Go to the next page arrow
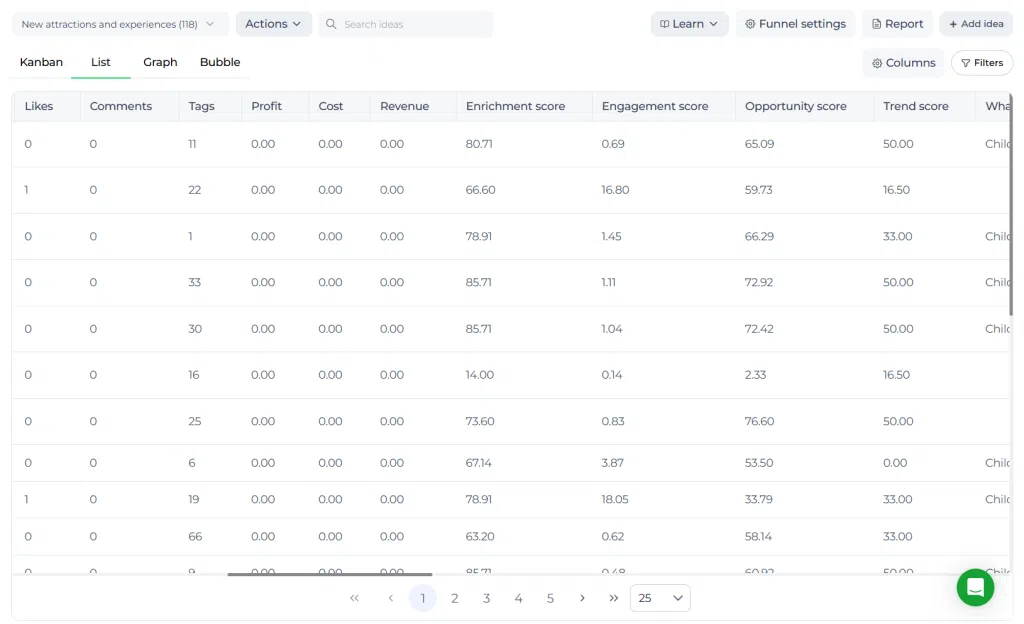 [582, 598]
